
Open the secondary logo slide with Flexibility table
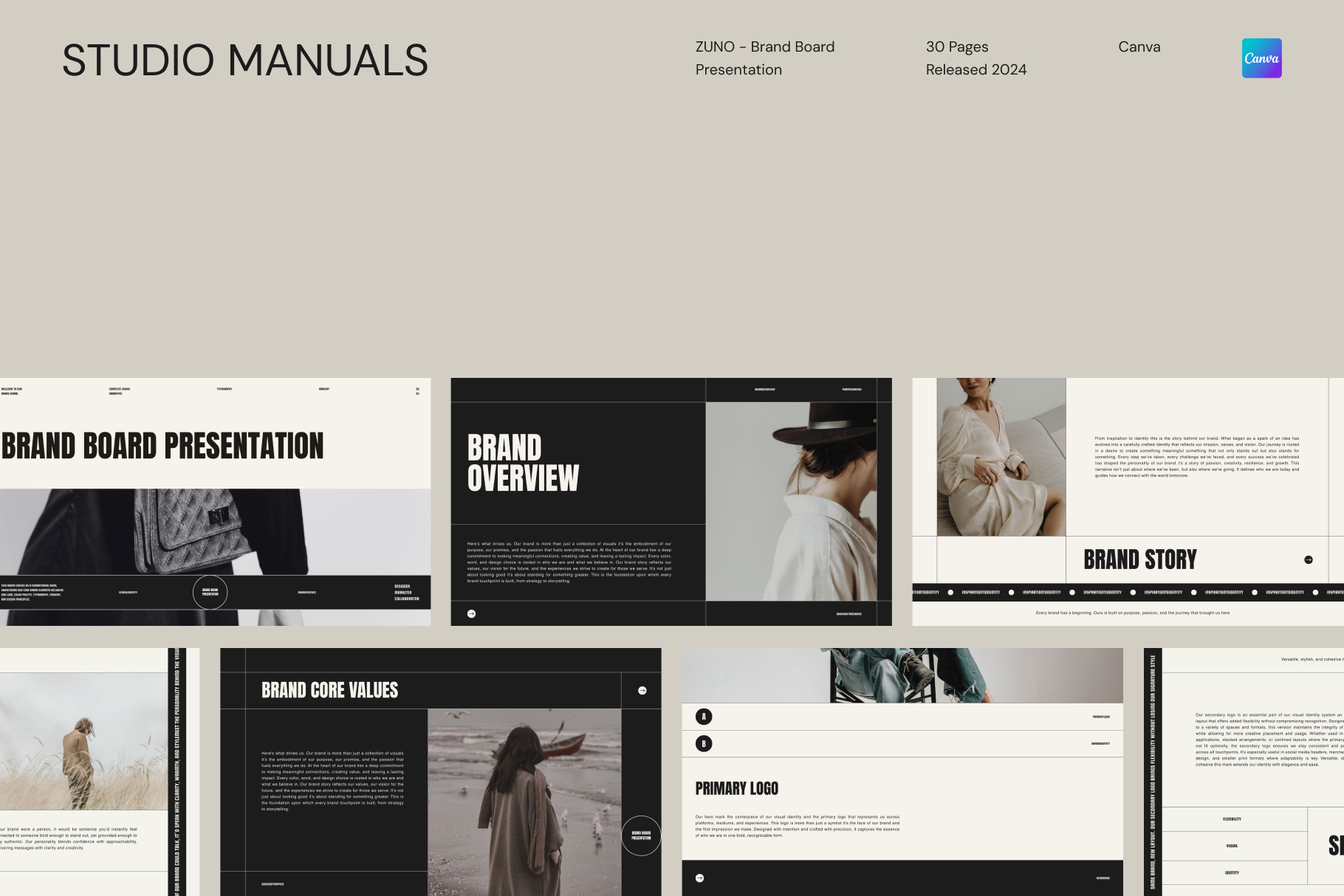click(x=1244, y=772)
